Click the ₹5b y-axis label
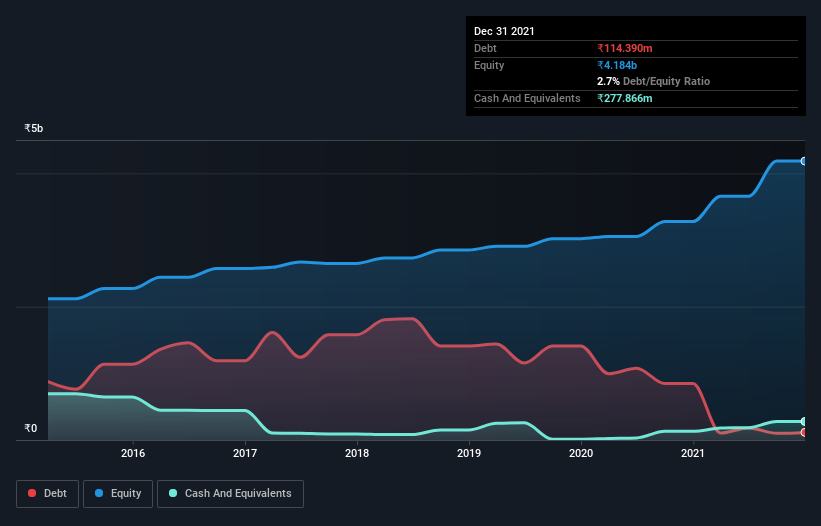The width and height of the screenshot is (821, 526). tap(34, 129)
